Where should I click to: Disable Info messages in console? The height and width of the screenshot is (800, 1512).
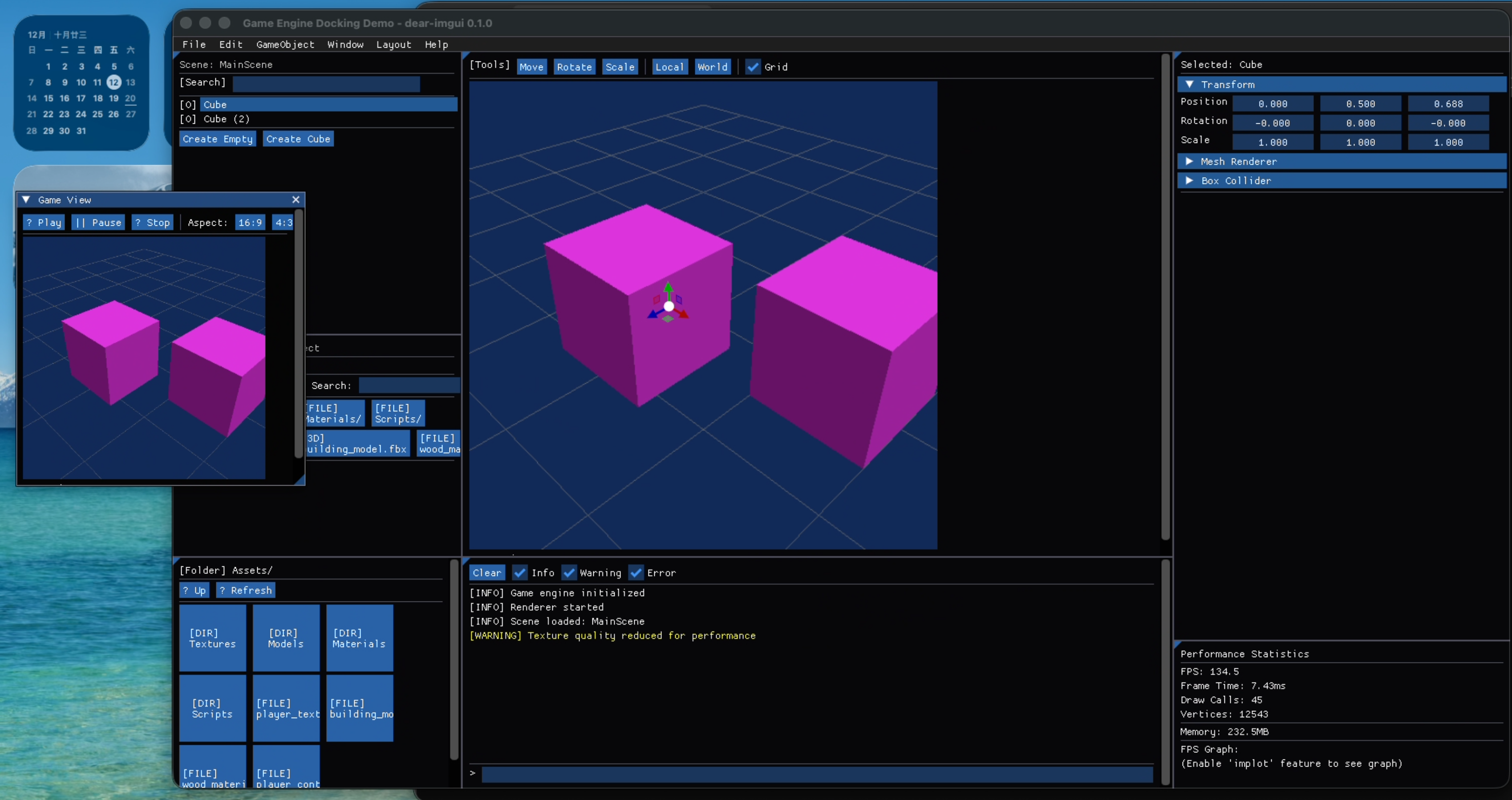pos(519,572)
